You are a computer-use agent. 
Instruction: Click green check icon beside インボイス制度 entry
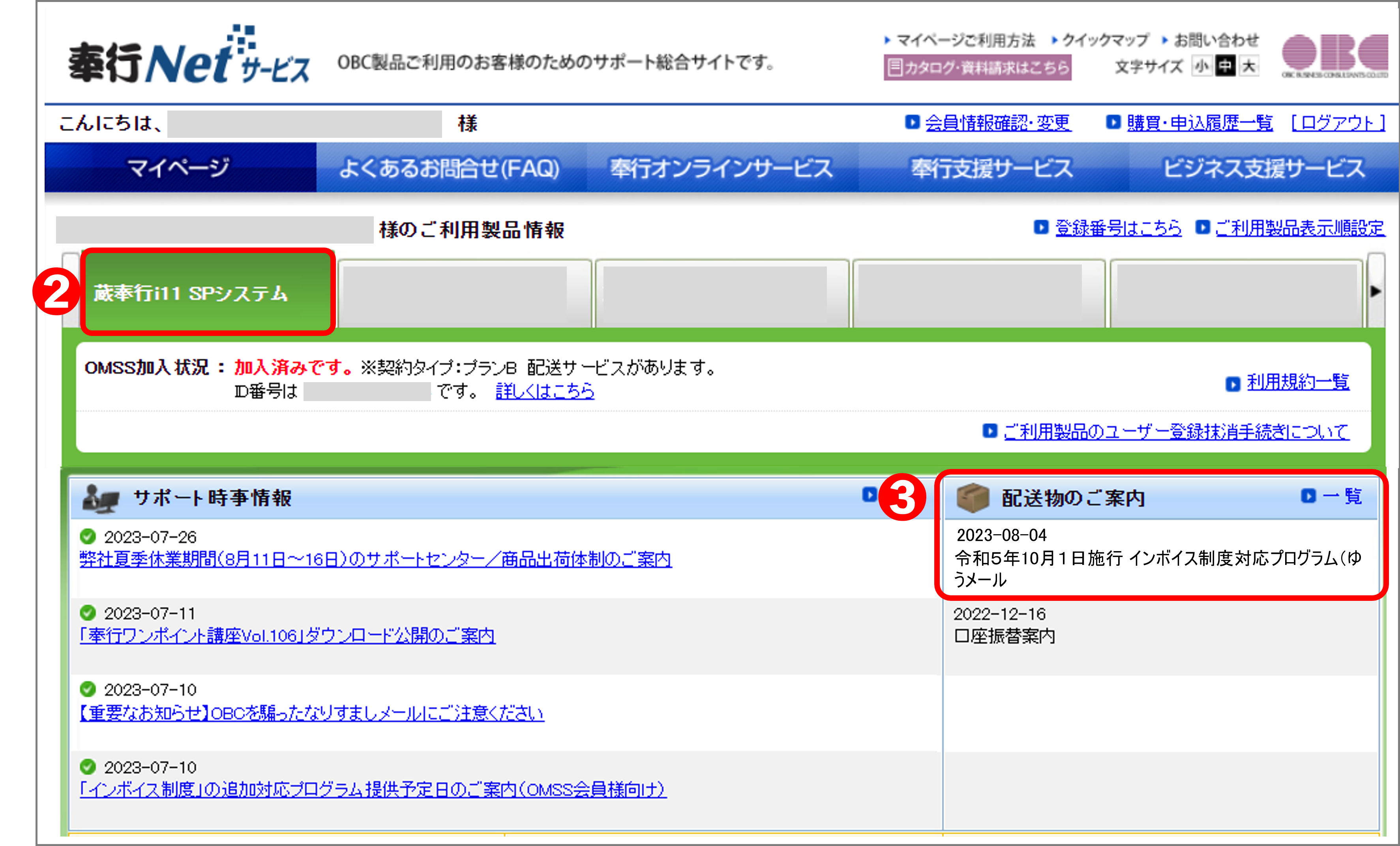(88, 767)
